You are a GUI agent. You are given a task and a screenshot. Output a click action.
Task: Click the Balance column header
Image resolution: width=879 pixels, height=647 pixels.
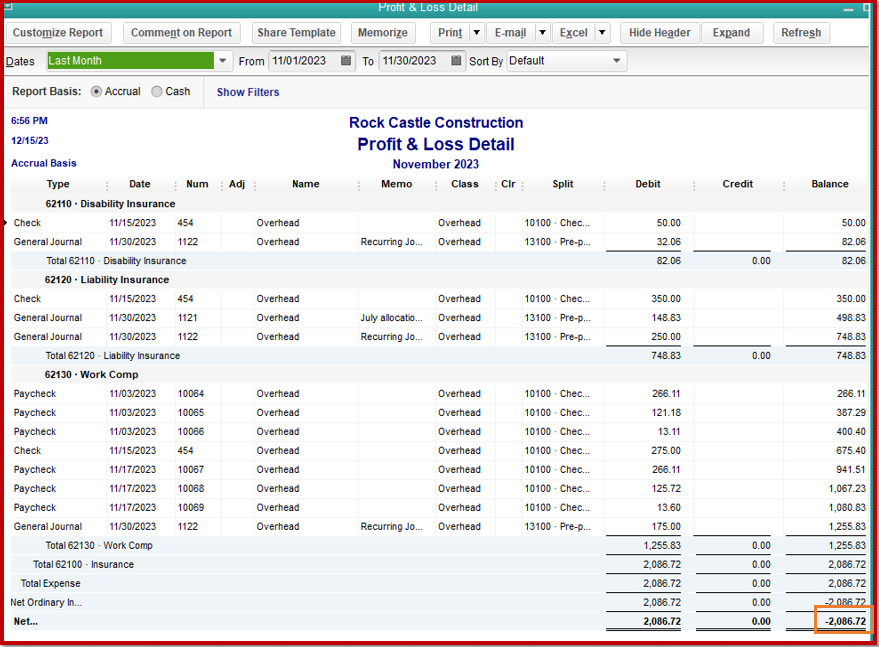(x=829, y=184)
